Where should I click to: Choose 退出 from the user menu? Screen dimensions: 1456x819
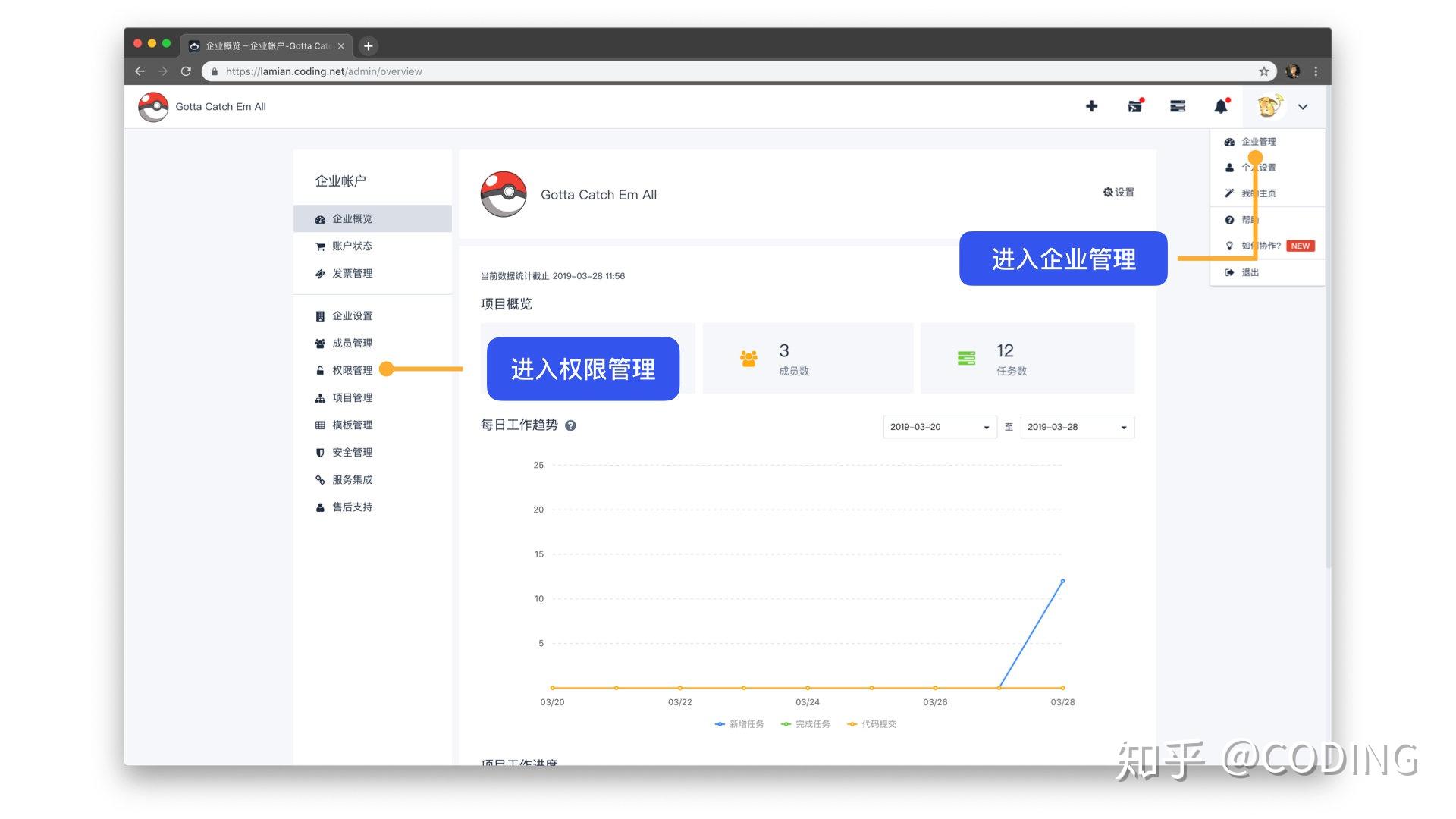click(x=1250, y=272)
